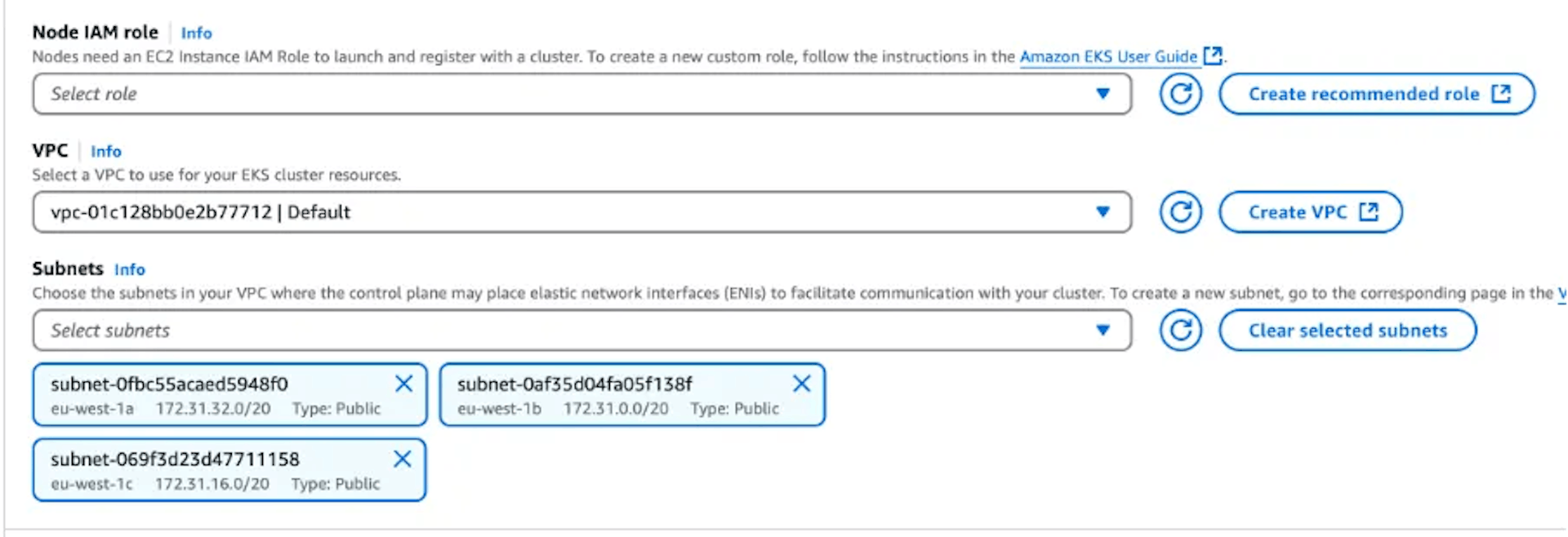Remove subnet-069f3d23d47711158 from selection
The image size is (1568, 537).
pos(403,459)
